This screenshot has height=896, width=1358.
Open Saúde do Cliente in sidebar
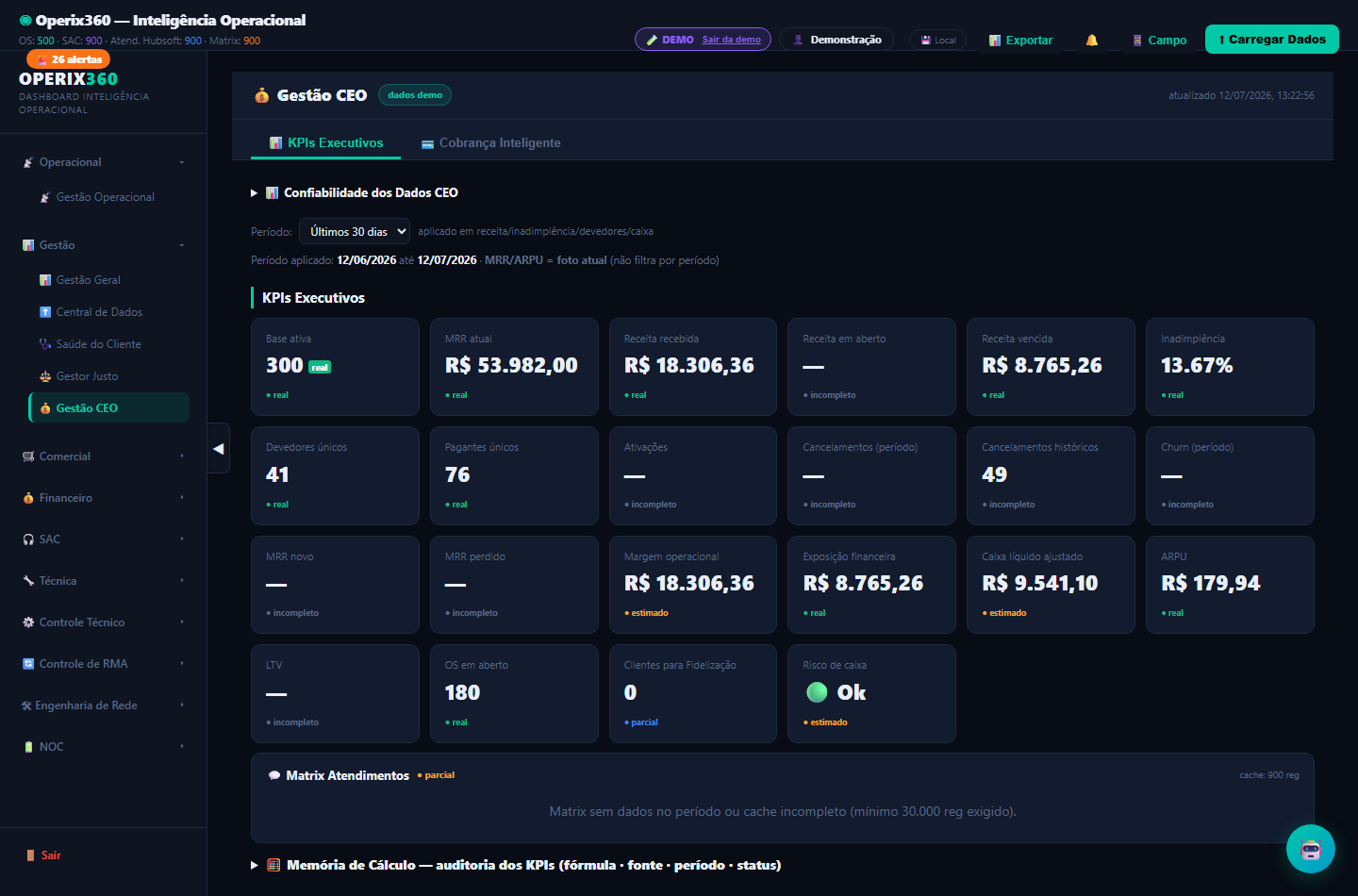point(99,344)
